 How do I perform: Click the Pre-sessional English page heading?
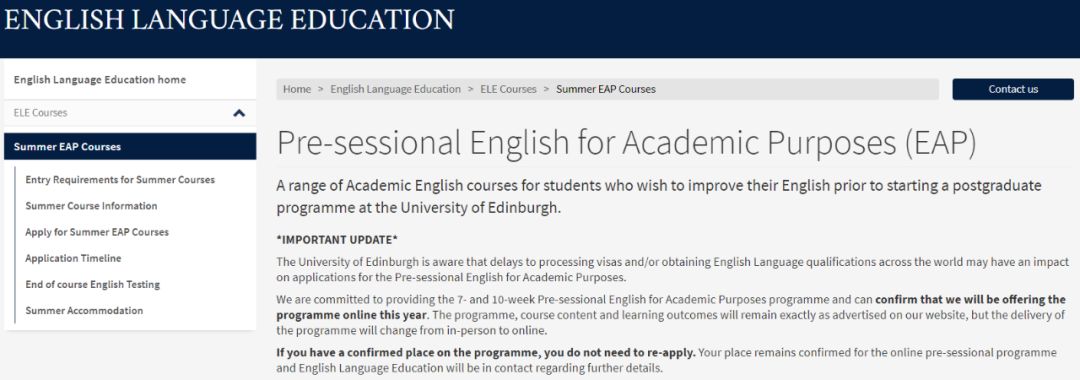626,143
